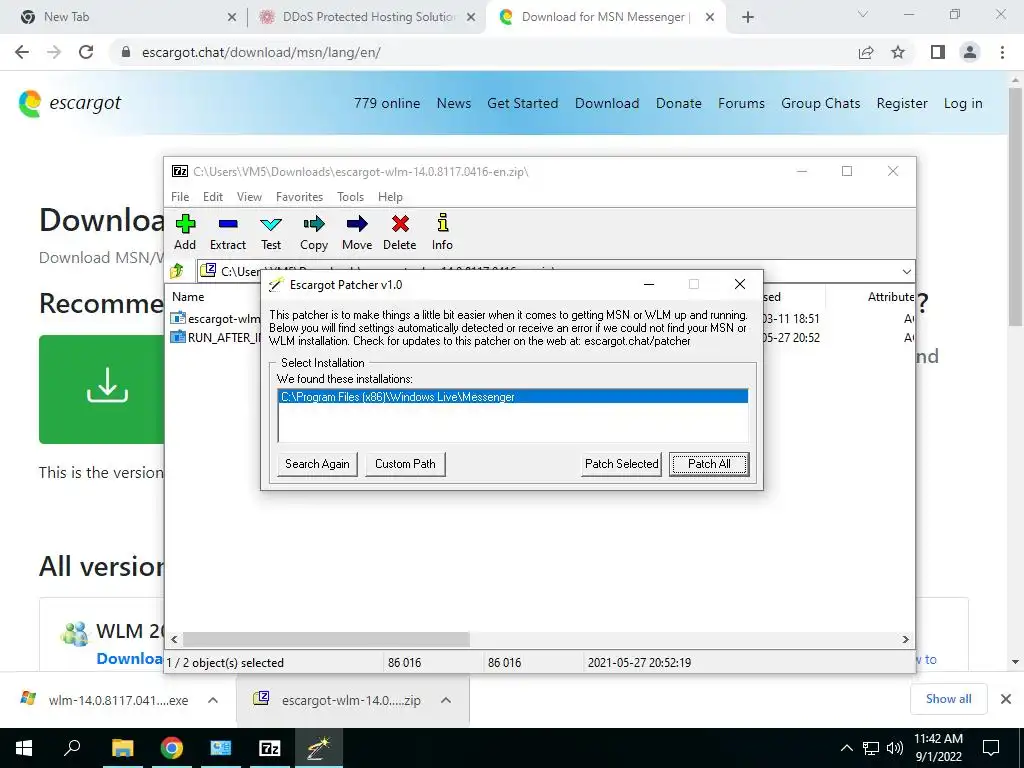Screen dimensions: 1024x768
Task: Expand options for wlm-14.0.8117 exe download
Action: click(213, 700)
